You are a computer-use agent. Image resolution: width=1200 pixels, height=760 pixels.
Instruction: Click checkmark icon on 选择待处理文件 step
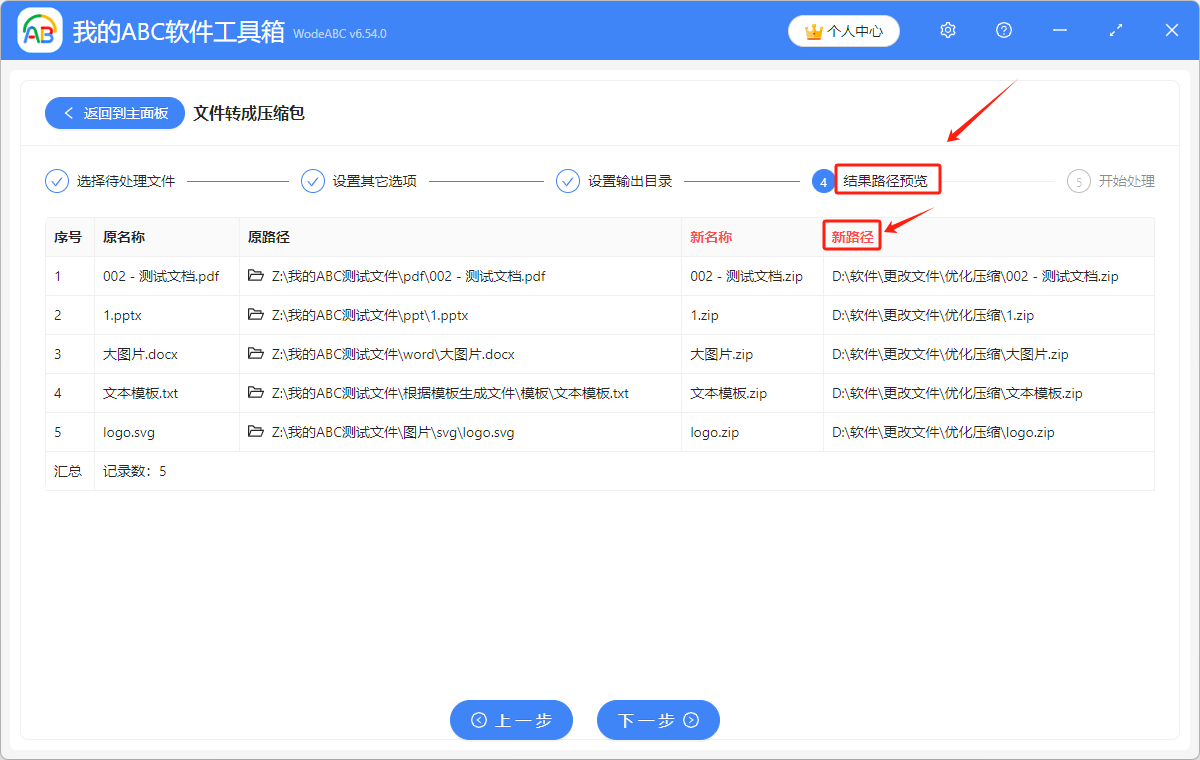click(57, 181)
